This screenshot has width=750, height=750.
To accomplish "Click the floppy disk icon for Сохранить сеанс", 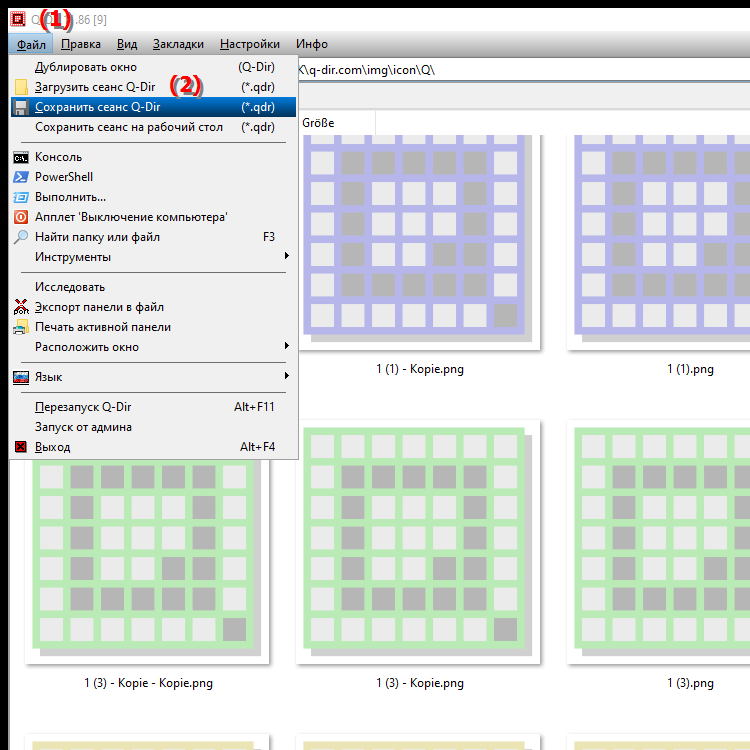I will [21, 107].
